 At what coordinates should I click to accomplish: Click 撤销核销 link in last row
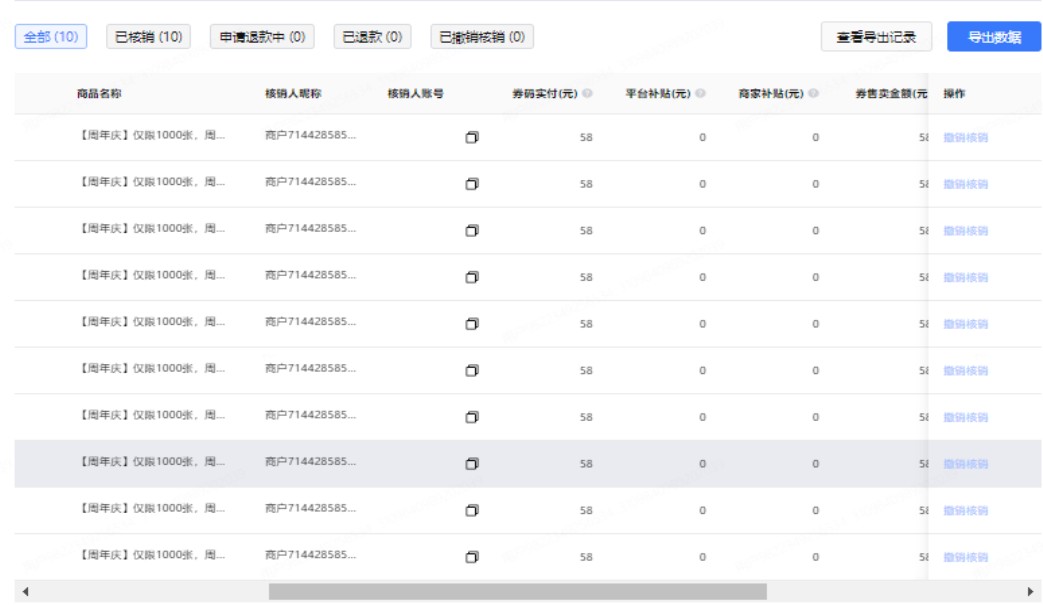[965, 557]
